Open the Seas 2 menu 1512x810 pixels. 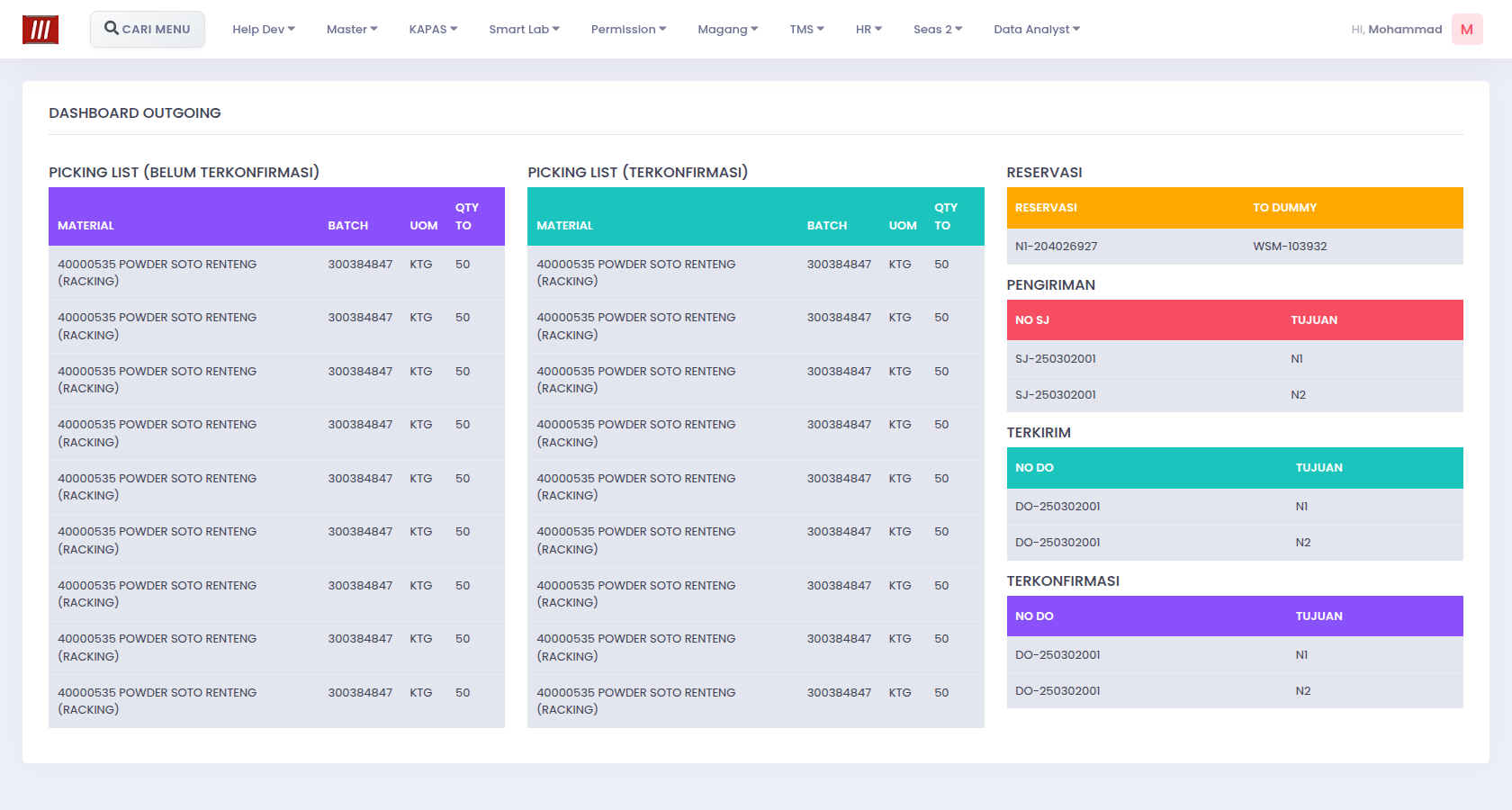coord(938,30)
